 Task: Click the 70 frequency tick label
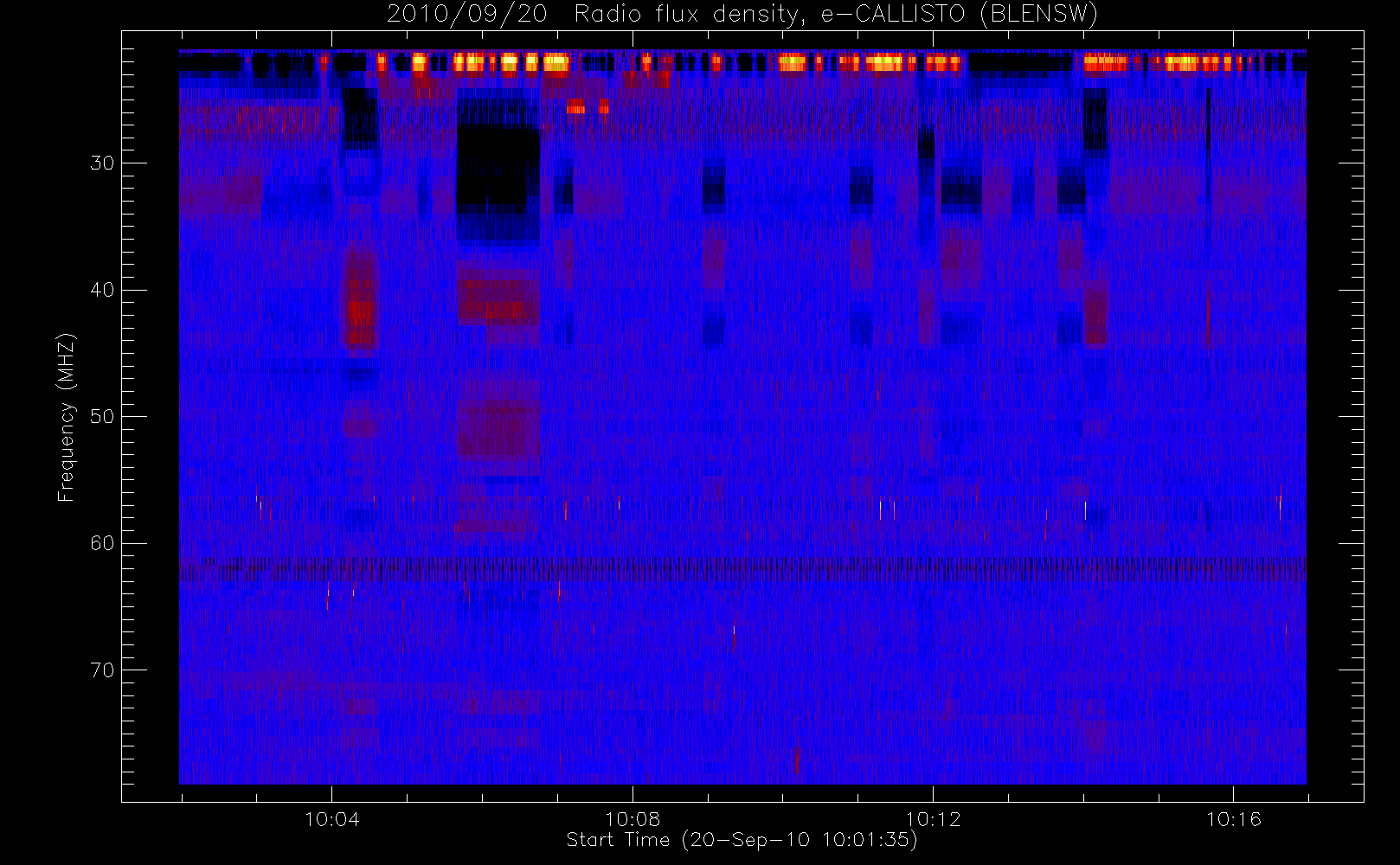[x=102, y=670]
